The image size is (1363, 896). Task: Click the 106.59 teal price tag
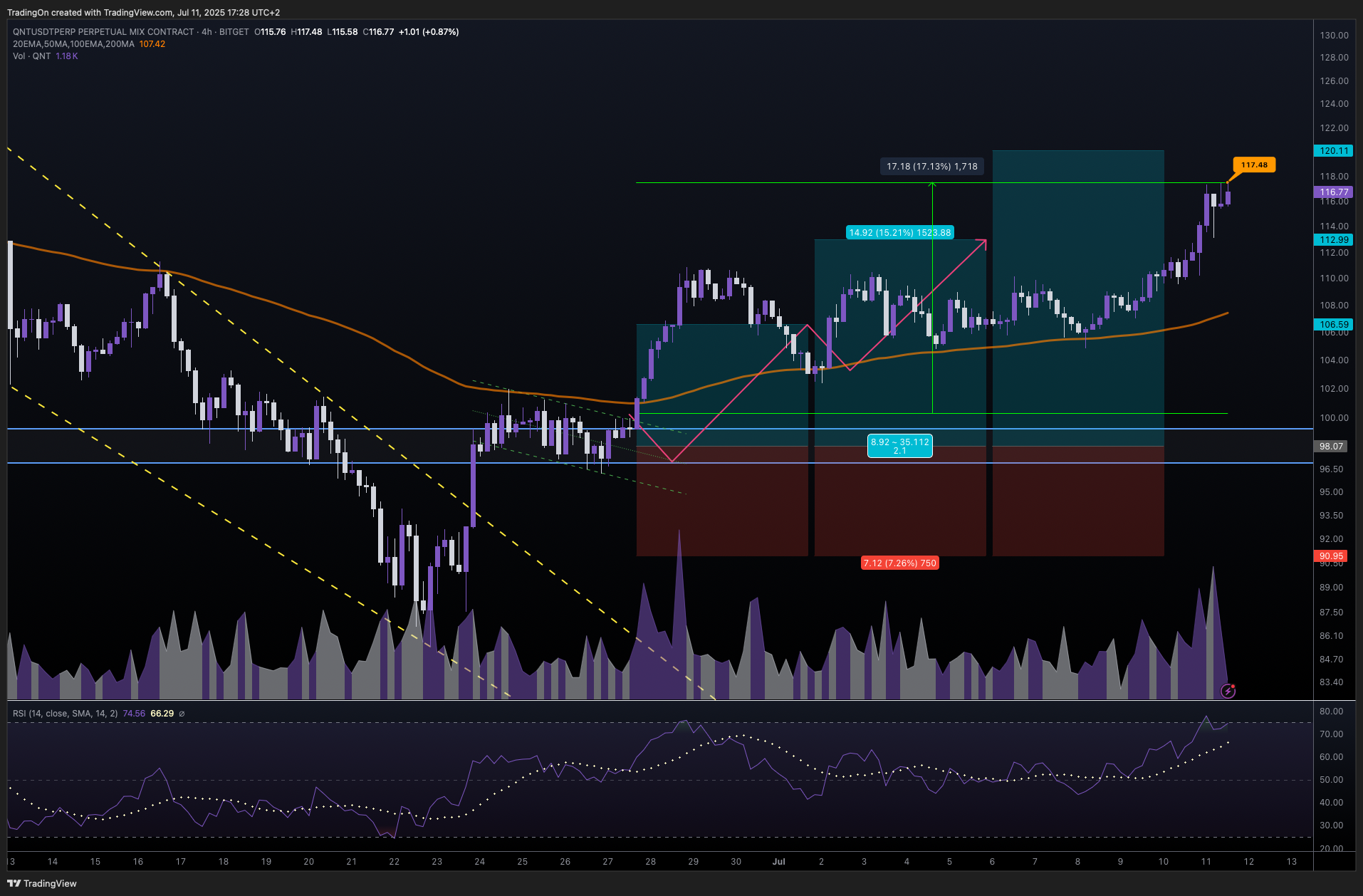tap(1333, 325)
